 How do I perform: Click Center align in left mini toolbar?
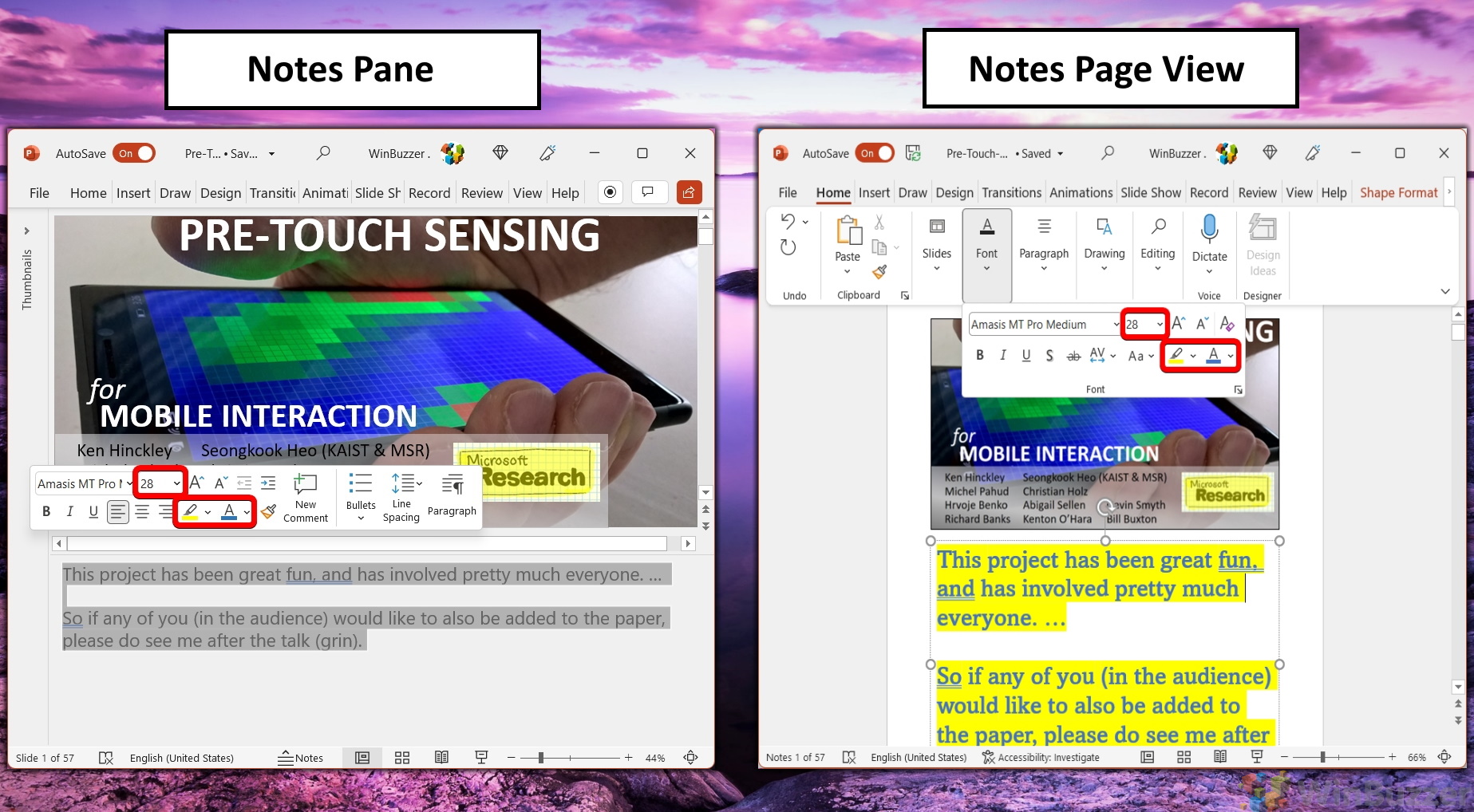coord(142,511)
